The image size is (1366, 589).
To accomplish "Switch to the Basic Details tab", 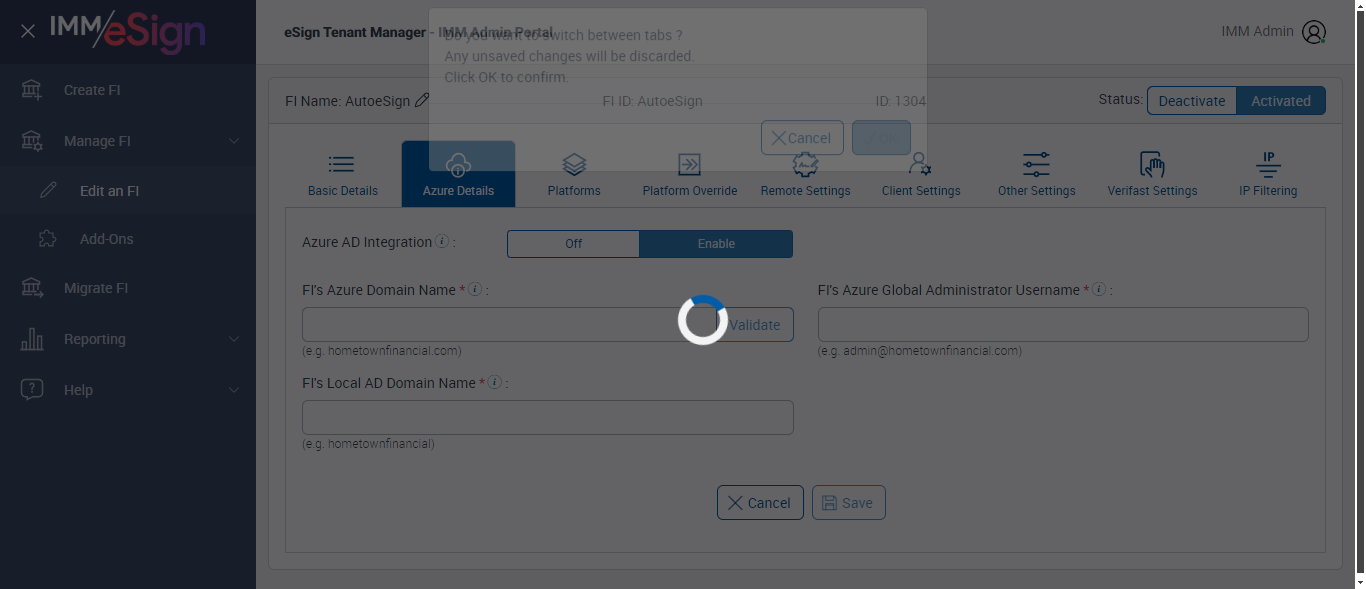I will click(343, 174).
